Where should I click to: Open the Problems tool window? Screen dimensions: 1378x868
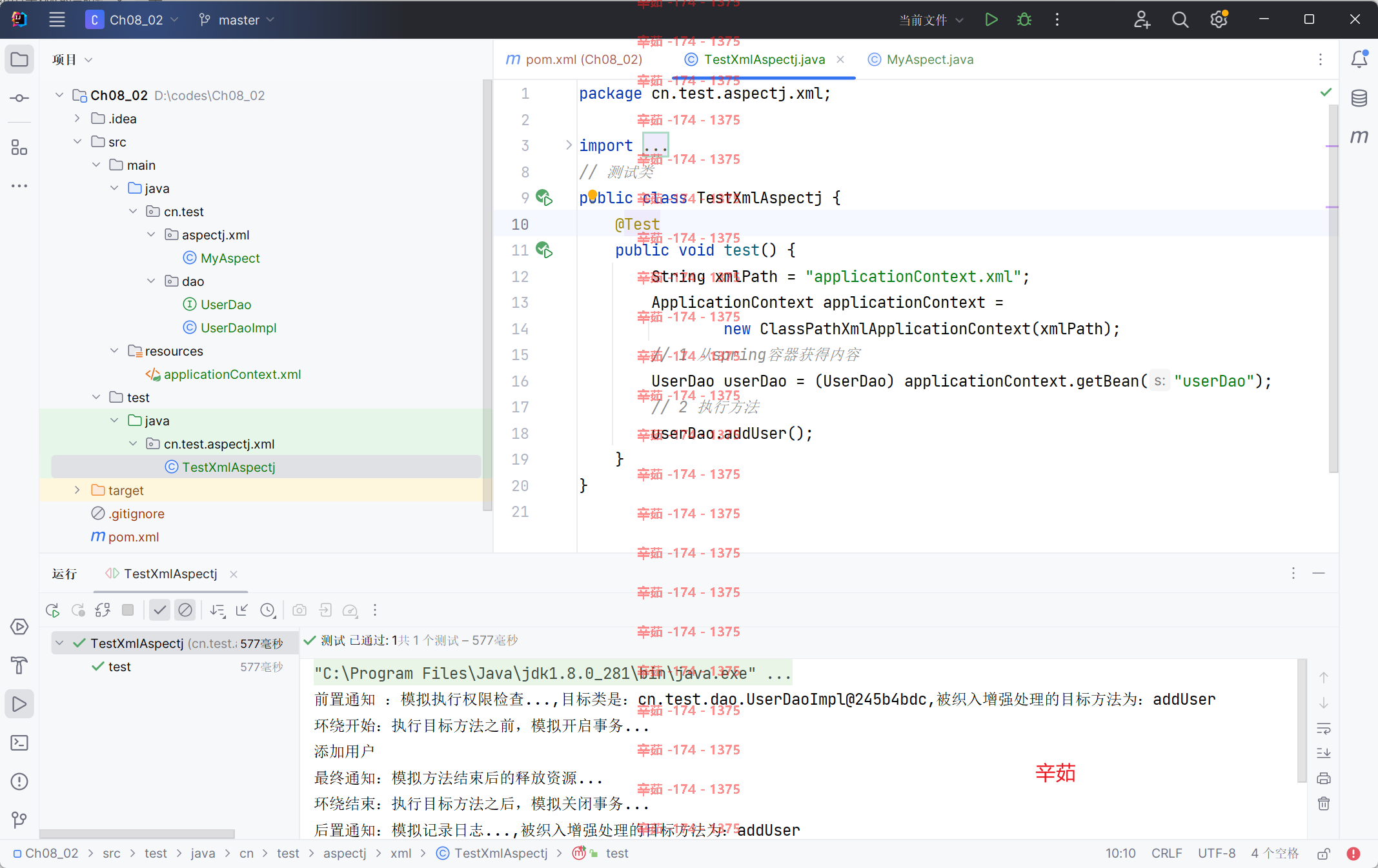19,782
